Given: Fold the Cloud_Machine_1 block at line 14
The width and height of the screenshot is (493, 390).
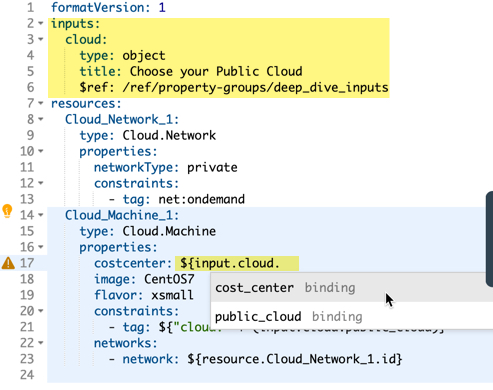Looking at the screenshot, I should [41, 215].
